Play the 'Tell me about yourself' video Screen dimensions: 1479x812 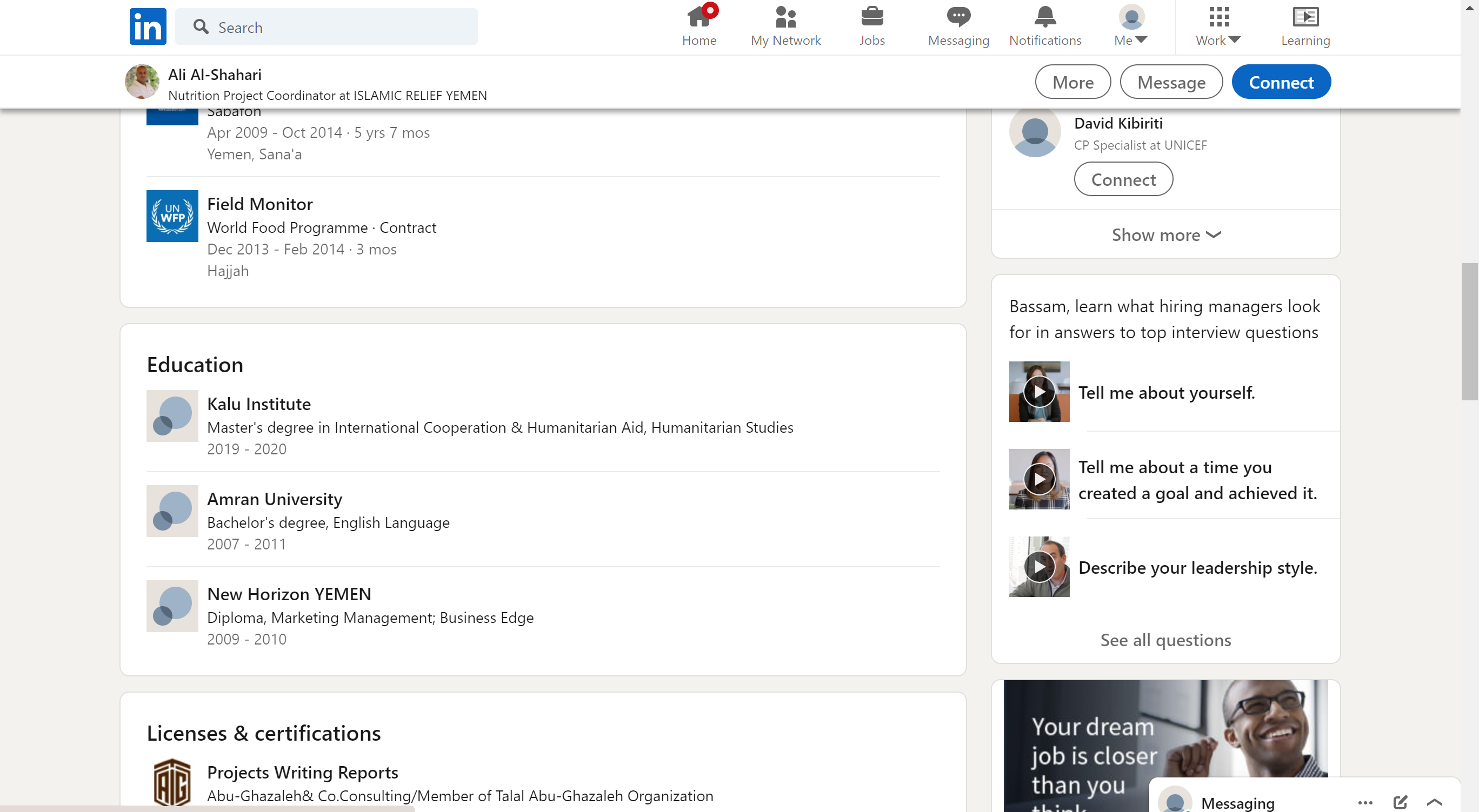[1038, 392]
